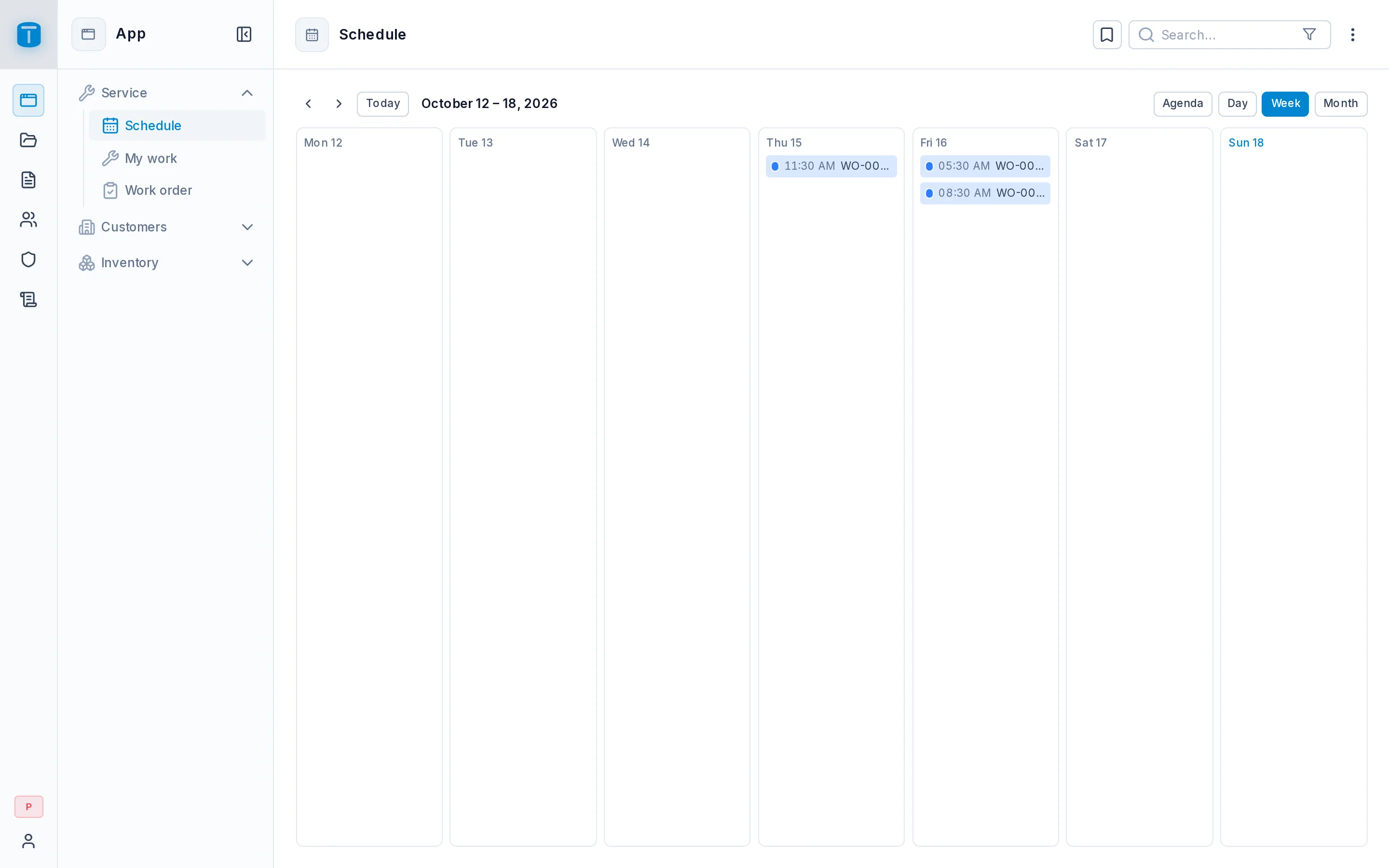Go to the previous week arrow
1389x868 pixels.
[x=309, y=104]
